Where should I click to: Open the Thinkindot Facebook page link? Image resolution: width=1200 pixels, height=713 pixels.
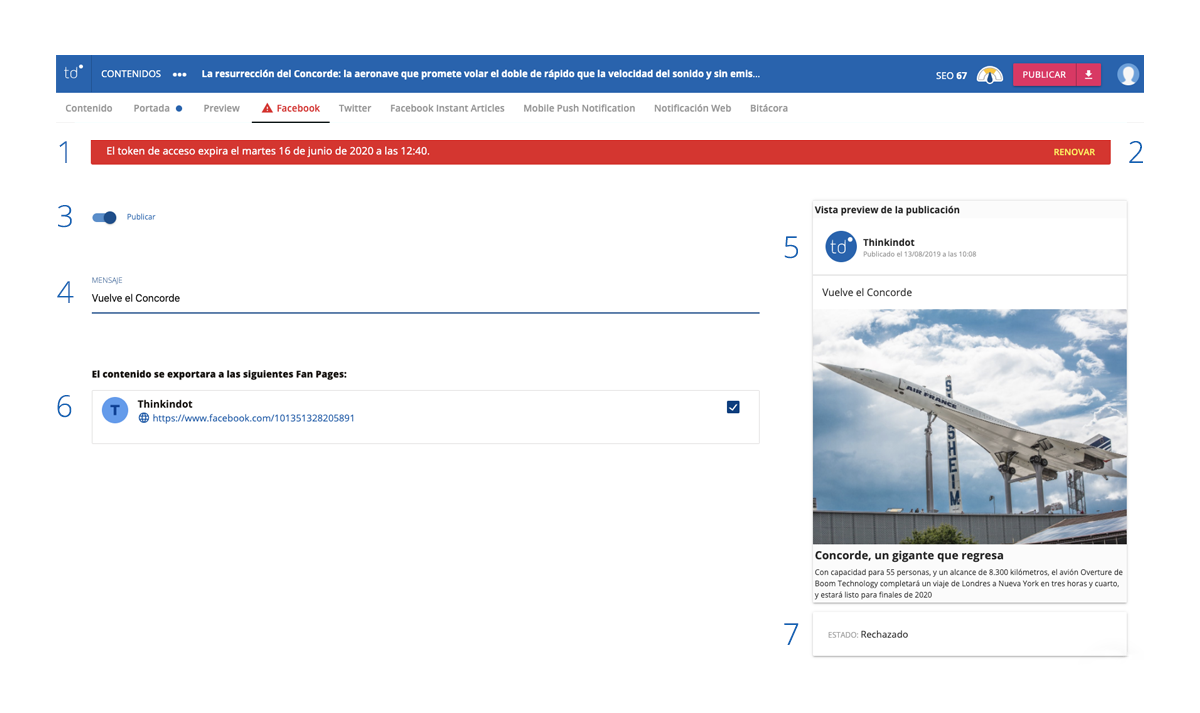[x=253, y=418]
